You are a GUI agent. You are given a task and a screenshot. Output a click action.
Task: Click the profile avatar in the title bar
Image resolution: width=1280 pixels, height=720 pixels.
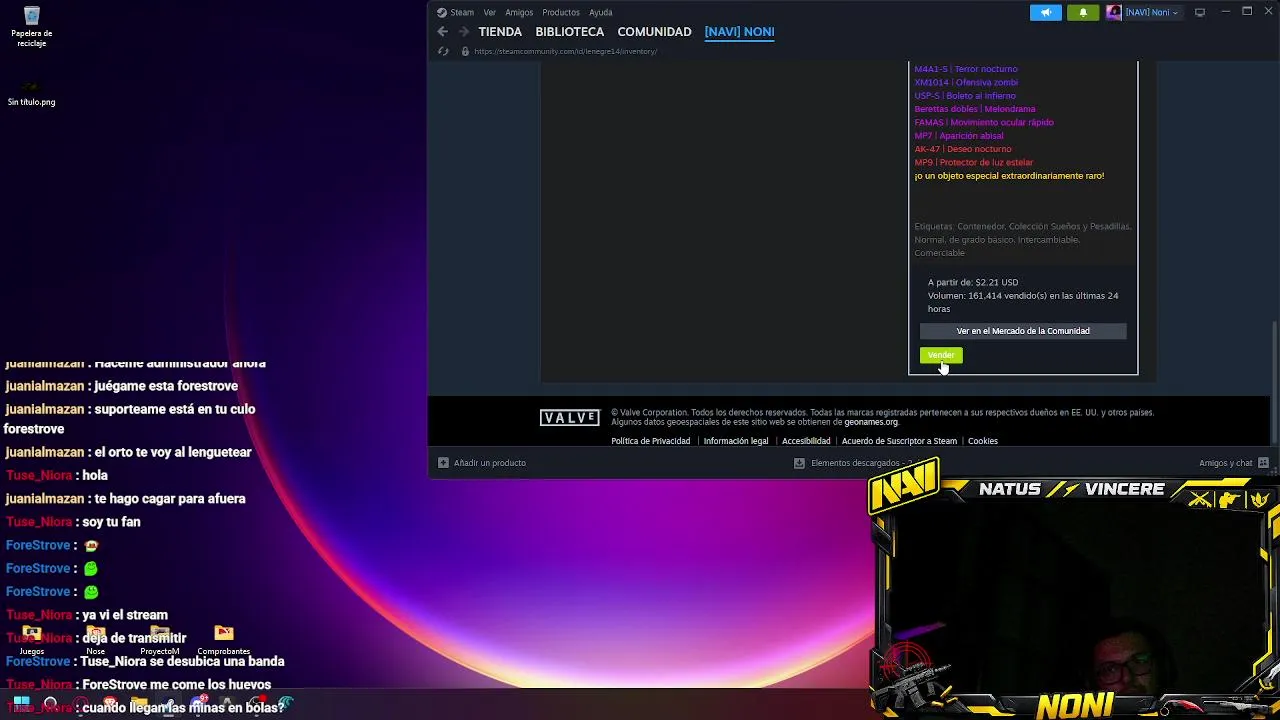[1113, 12]
